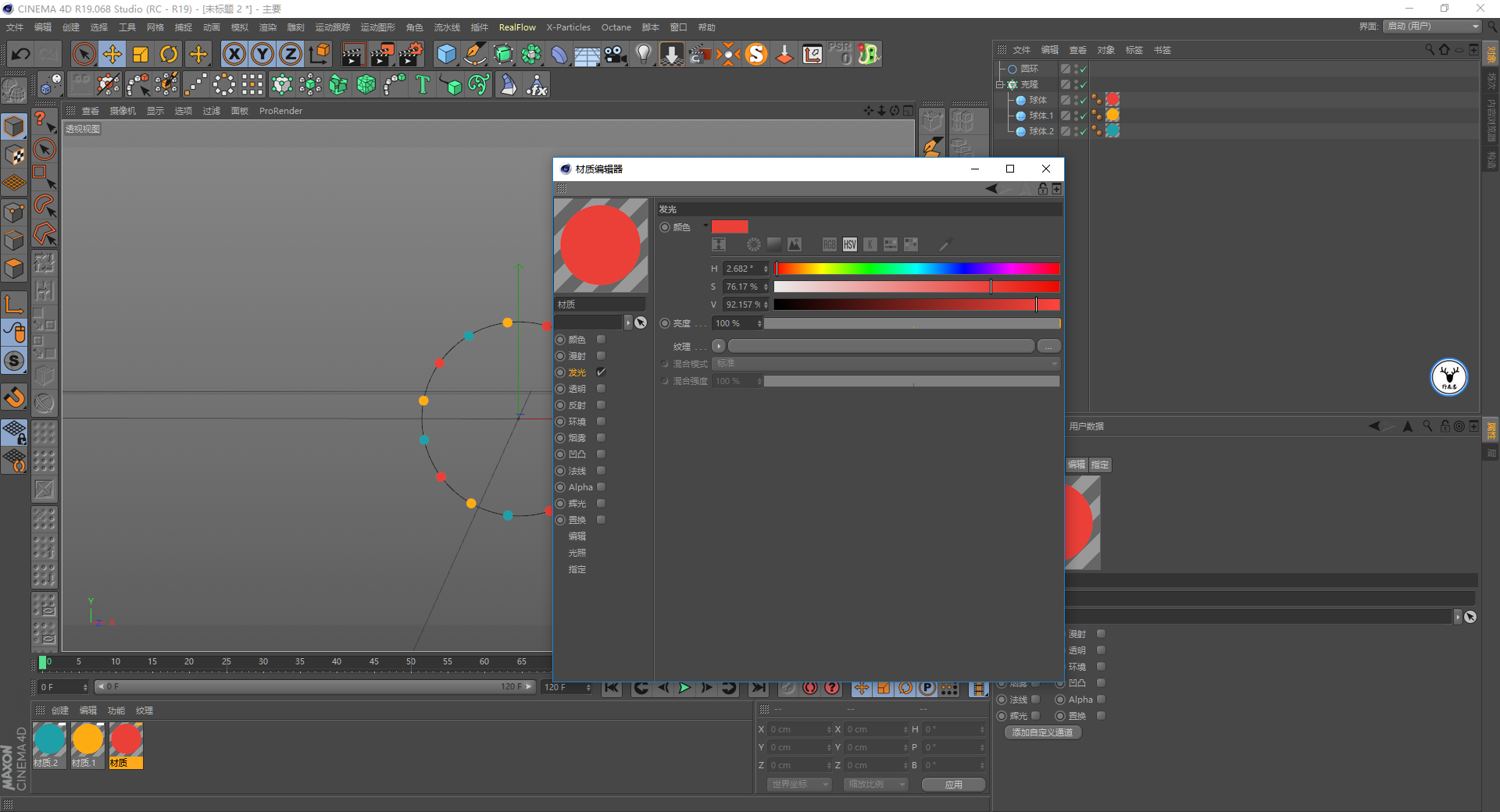This screenshot has width=1500, height=812.
Task: Open the Octane menu
Action: click(x=616, y=27)
